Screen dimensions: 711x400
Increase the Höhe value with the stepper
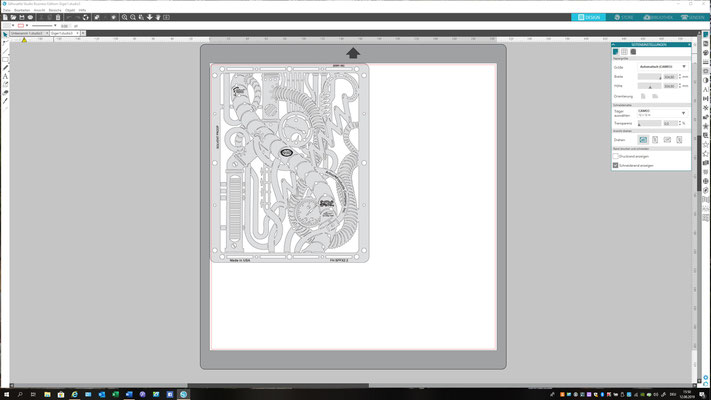[x=680, y=84]
